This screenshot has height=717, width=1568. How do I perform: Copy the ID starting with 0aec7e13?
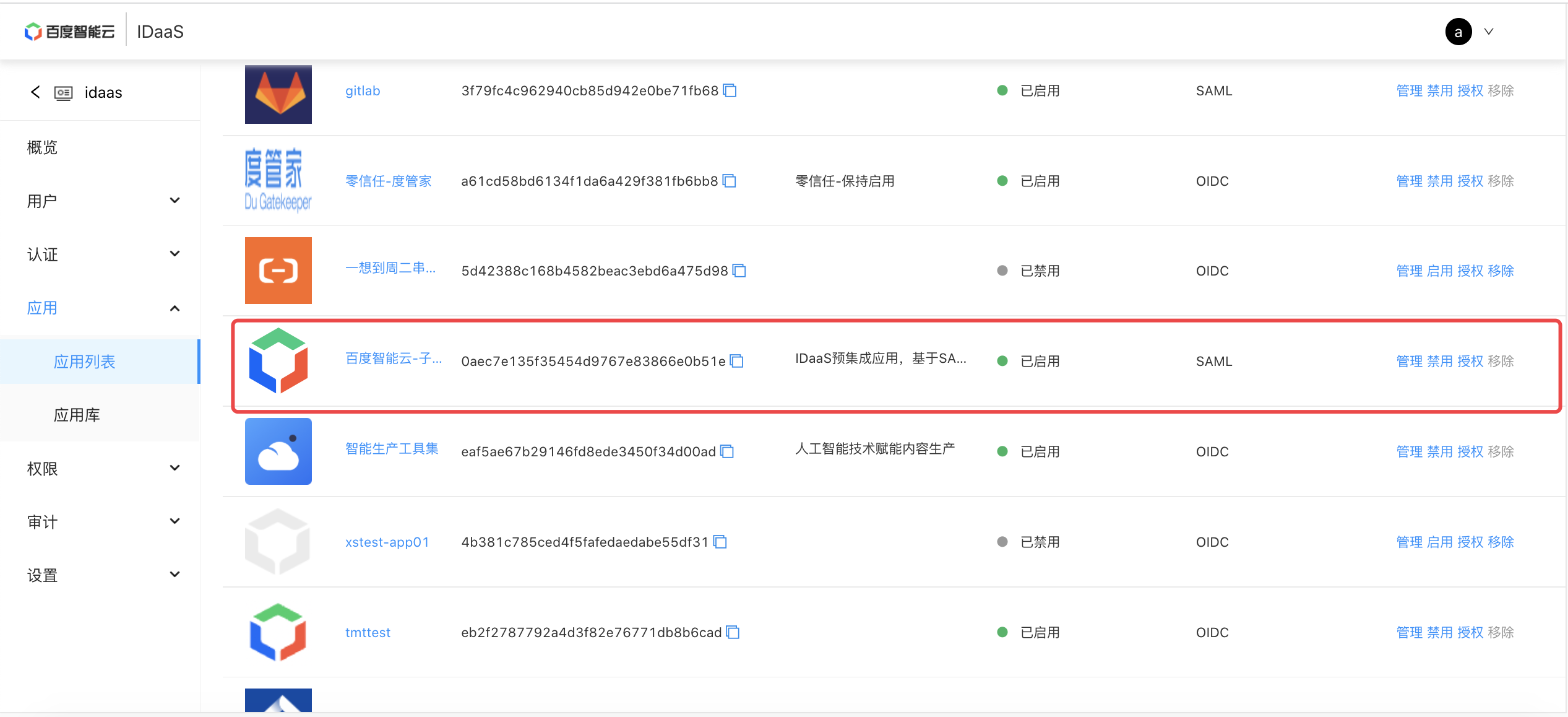[x=736, y=362]
